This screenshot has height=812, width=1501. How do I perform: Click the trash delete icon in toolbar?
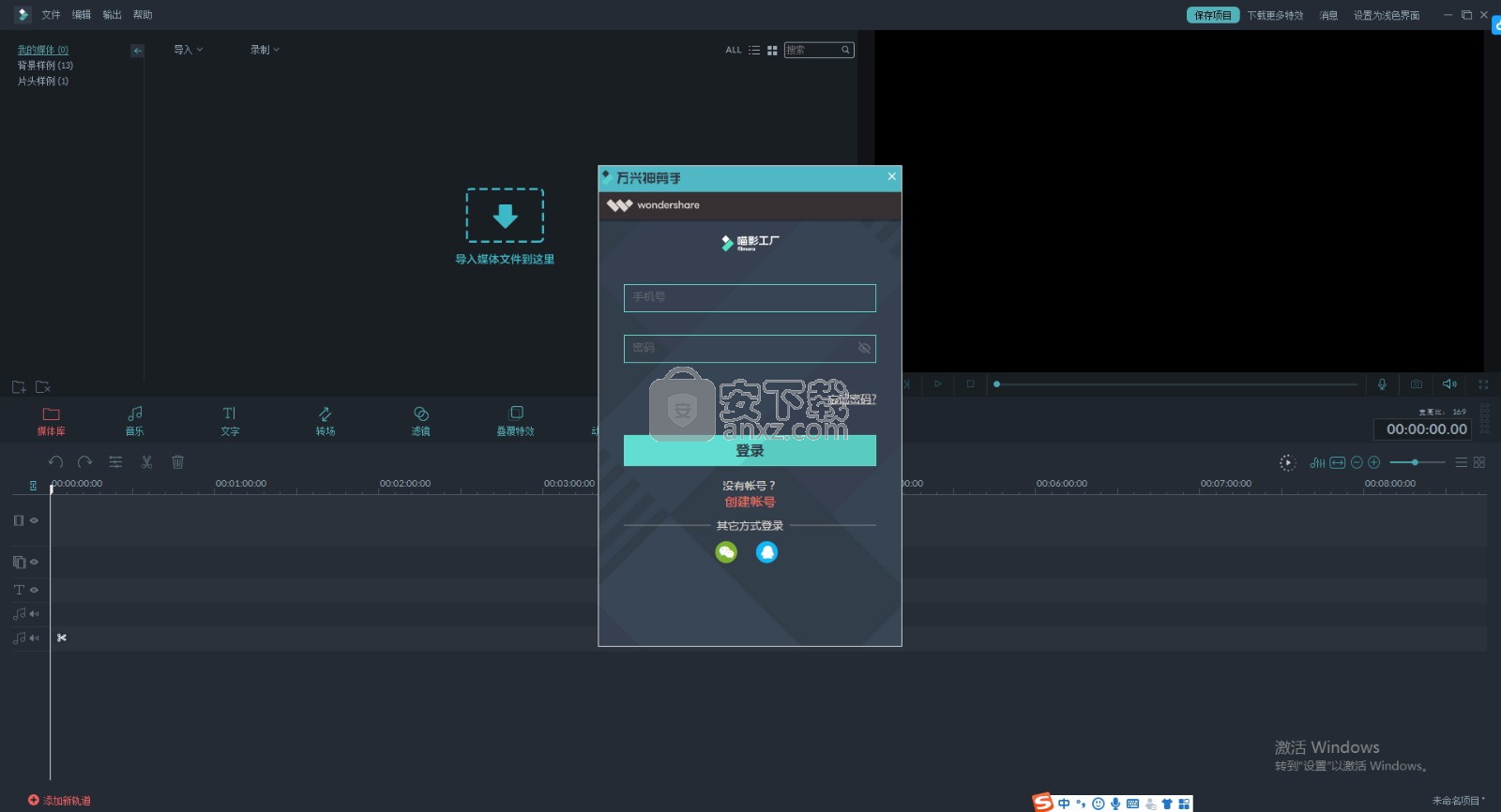[177, 462]
